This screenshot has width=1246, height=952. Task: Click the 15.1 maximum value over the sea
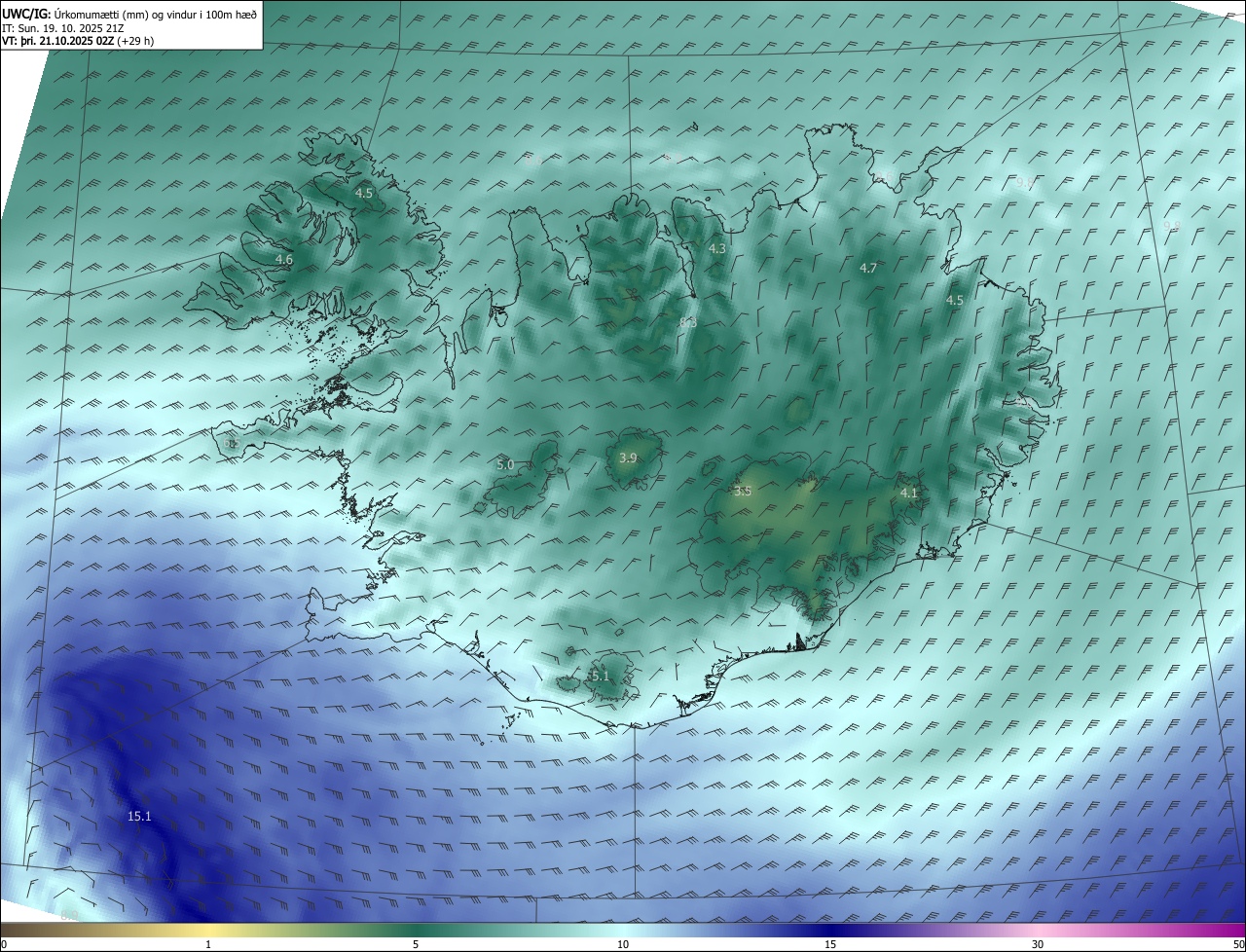click(x=139, y=817)
